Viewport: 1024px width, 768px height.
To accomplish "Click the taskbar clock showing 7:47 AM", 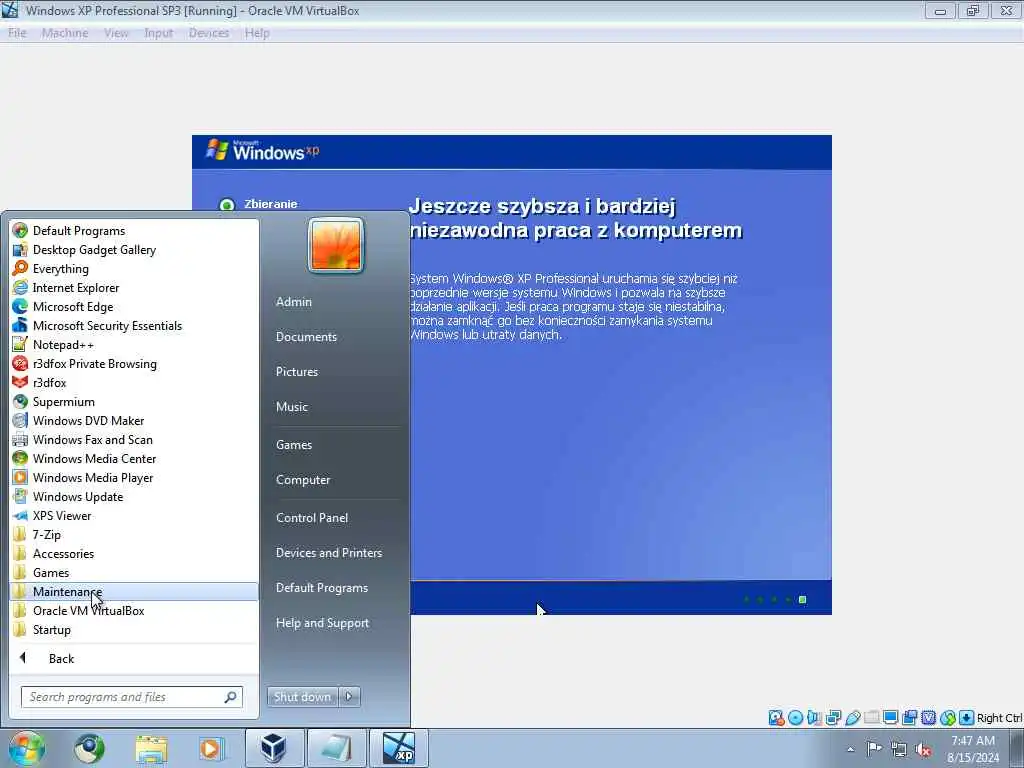I will point(973,749).
